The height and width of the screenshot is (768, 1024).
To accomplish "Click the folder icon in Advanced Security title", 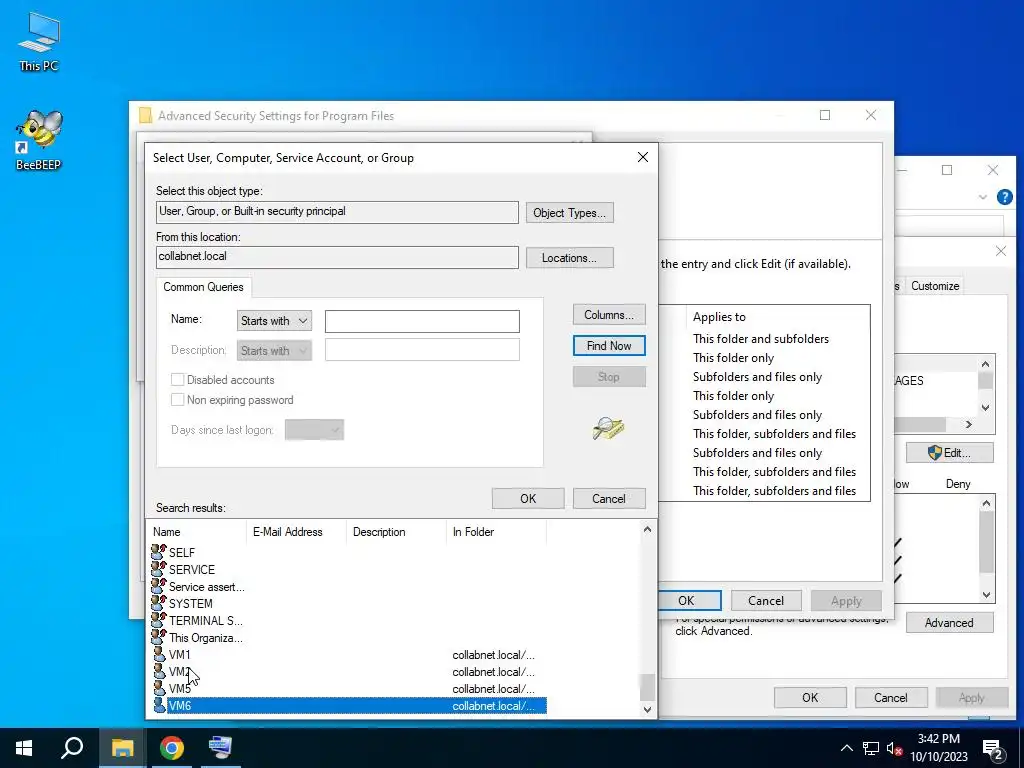I will (145, 116).
